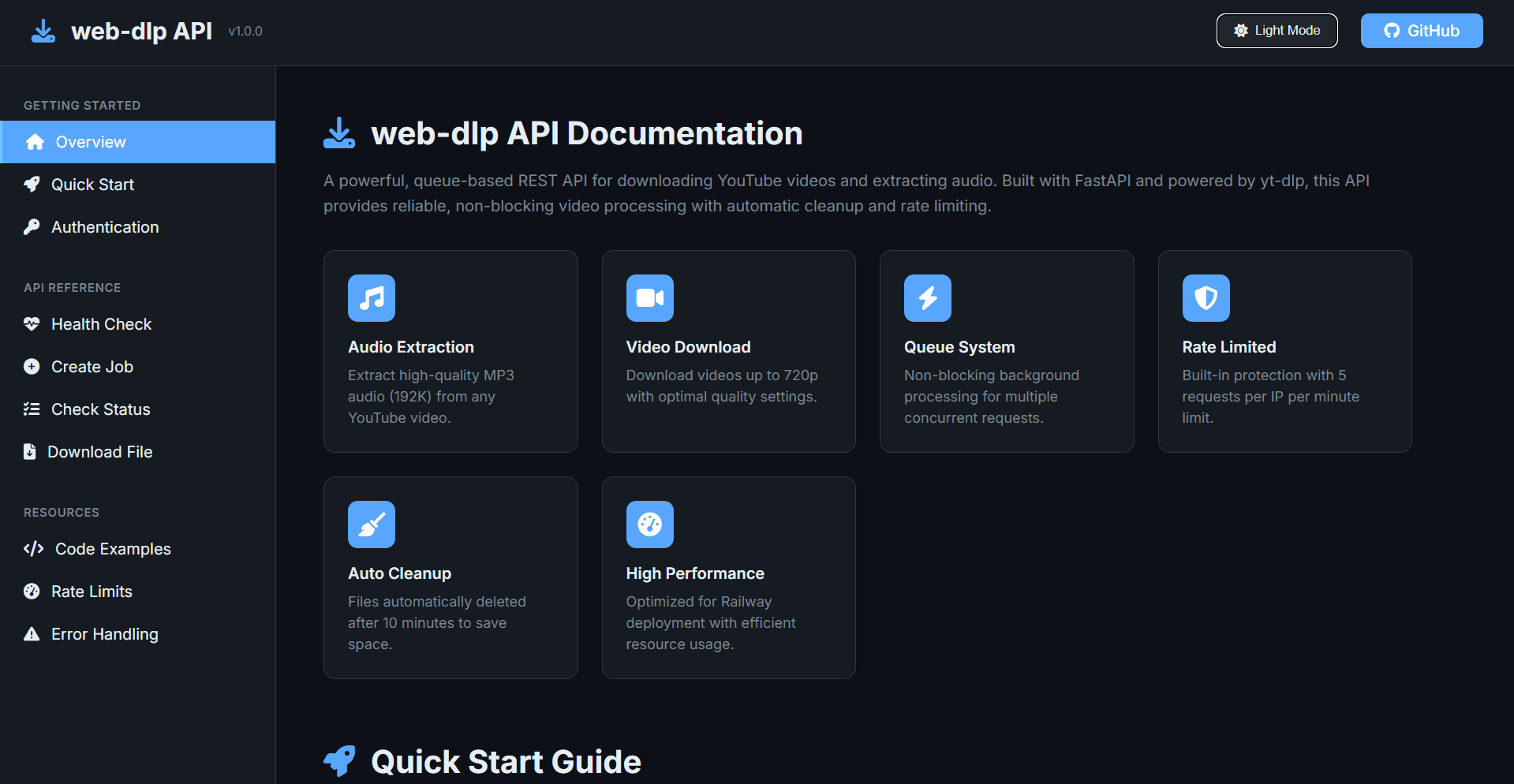
Task: Click the GitHub button
Action: 1421,30
